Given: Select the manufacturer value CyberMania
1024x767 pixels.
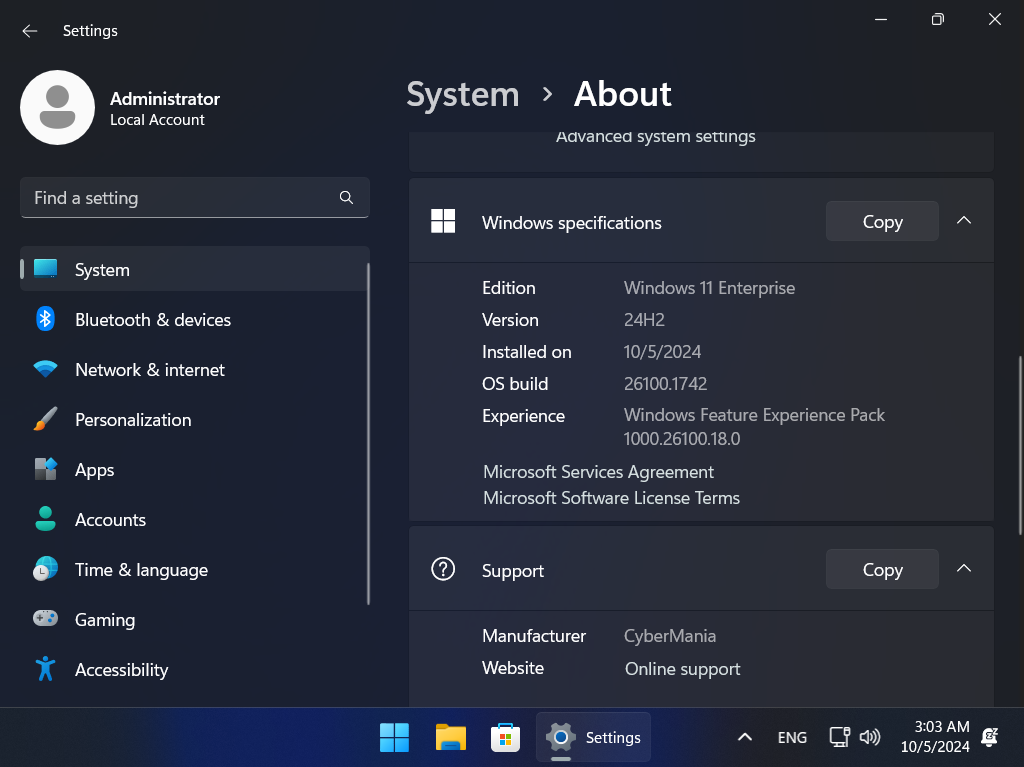Looking at the screenshot, I should pyautogui.click(x=670, y=636).
